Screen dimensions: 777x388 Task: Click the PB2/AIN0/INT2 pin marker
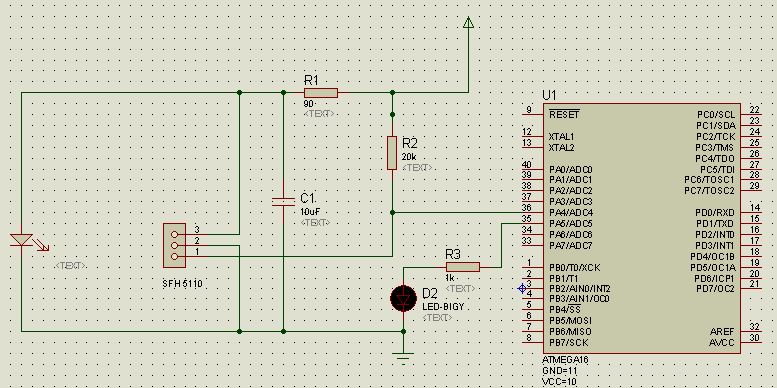point(522,288)
